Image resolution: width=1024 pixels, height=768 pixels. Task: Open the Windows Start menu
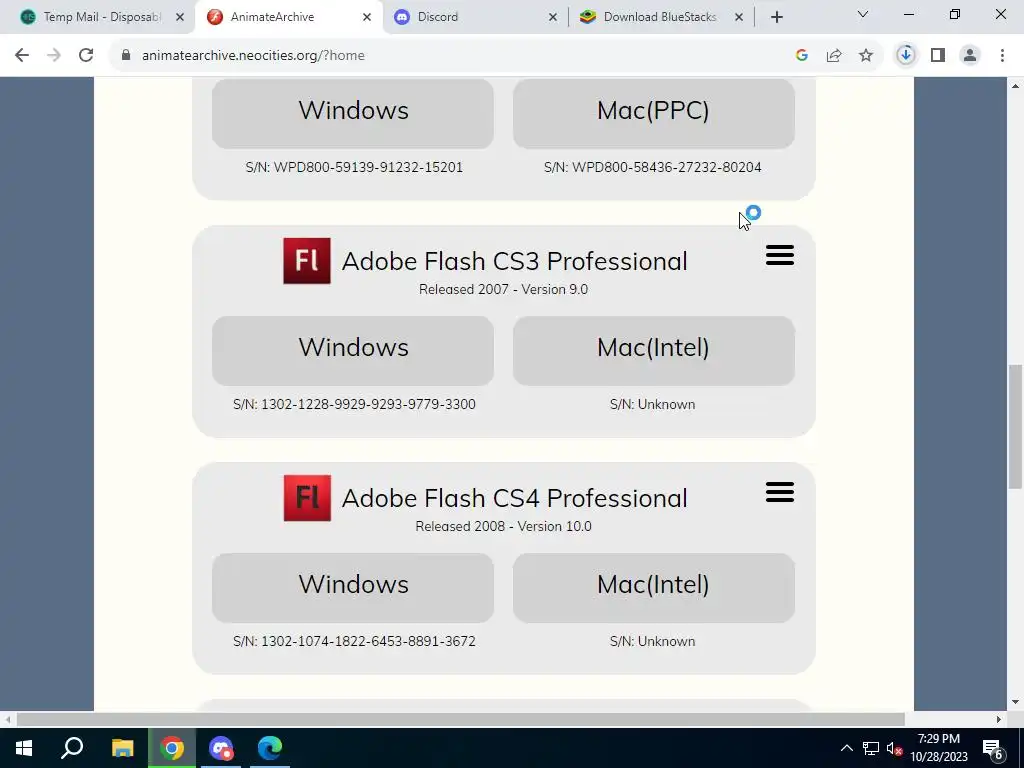(x=24, y=748)
